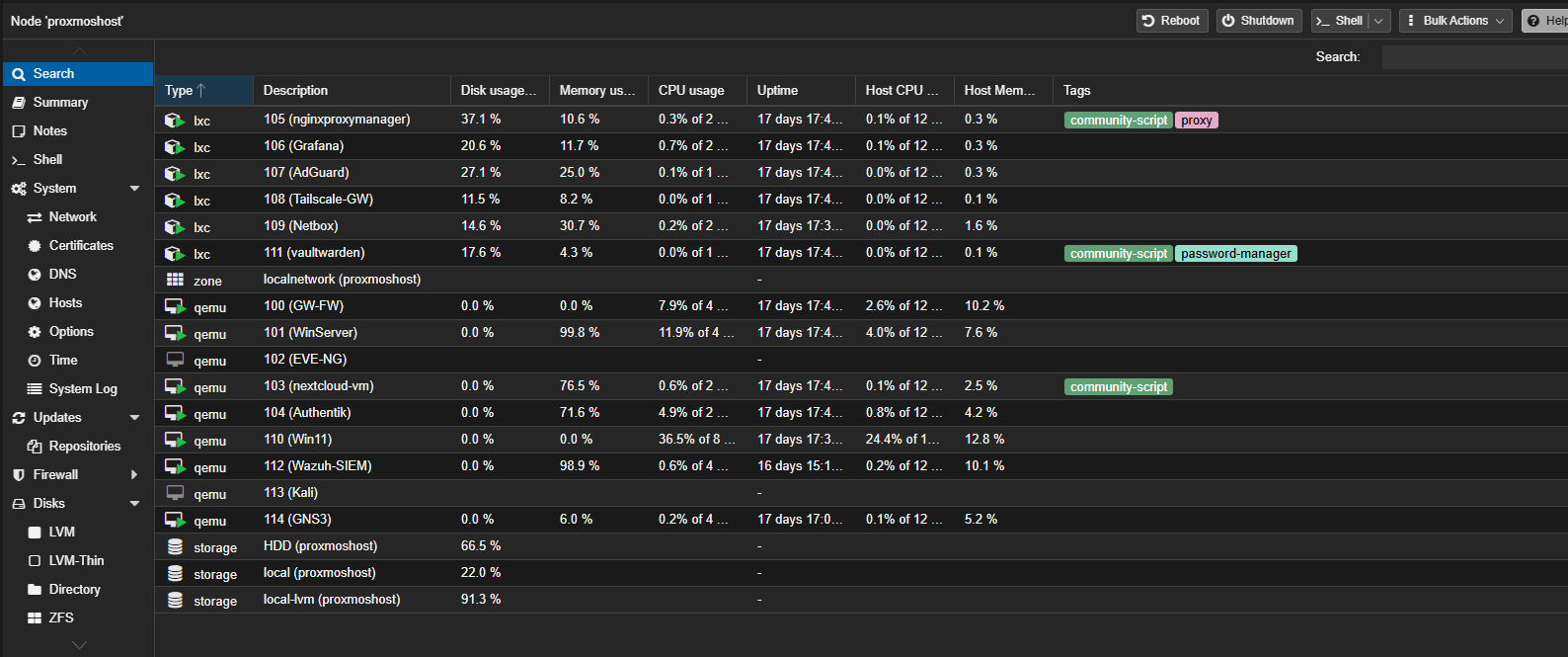This screenshot has width=1568, height=657.
Task: Open the Certificates page
Action: (x=78, y=245)
